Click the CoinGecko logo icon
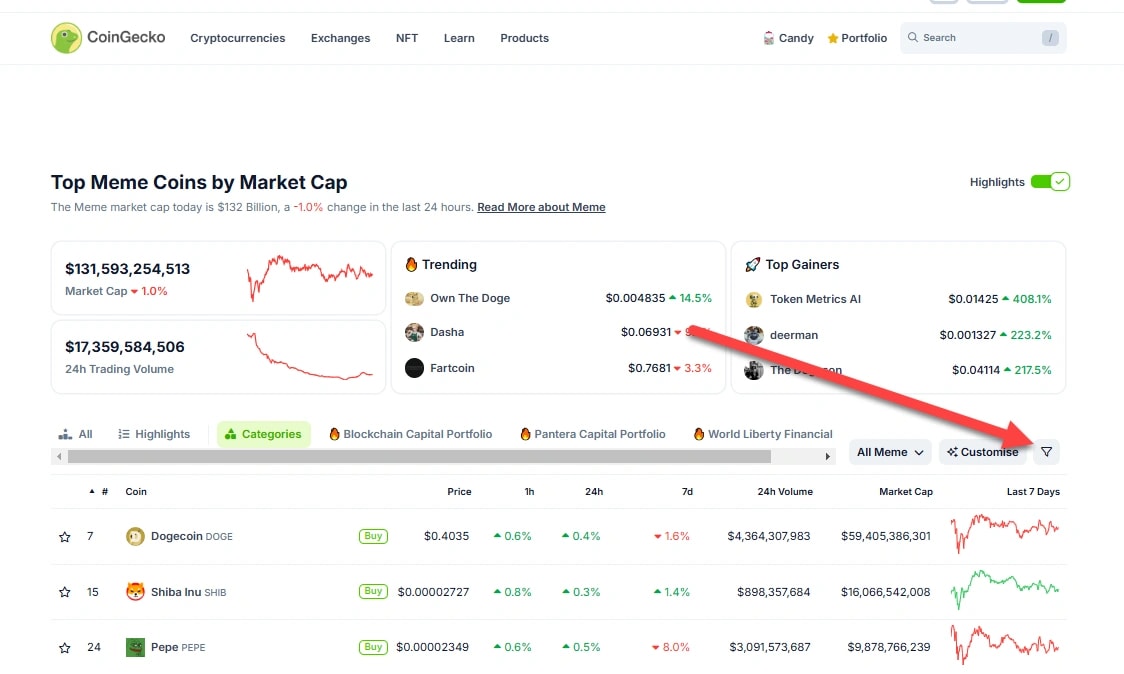Viewport: 1124px width, 674px height. coord(66,38)
